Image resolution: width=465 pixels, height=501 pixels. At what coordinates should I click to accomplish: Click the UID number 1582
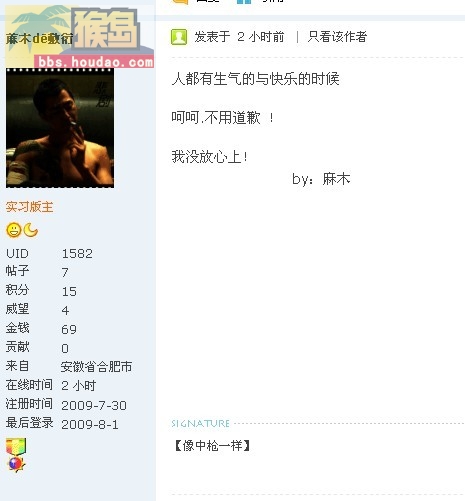tap(77, 254)
